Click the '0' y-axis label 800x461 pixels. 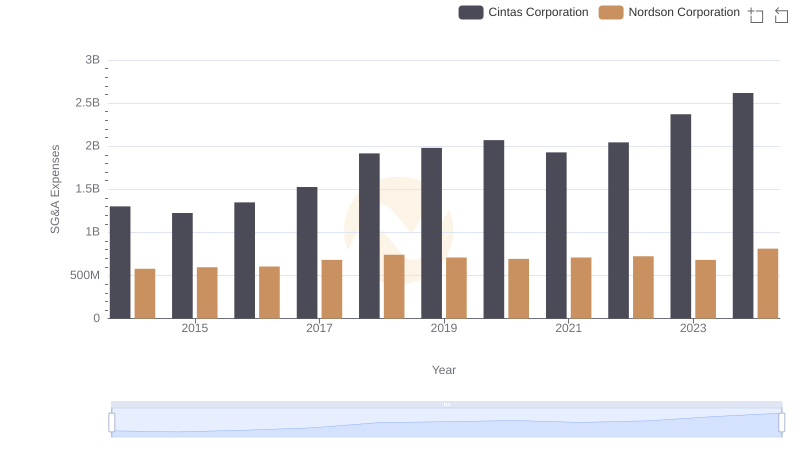click(96, 318)
